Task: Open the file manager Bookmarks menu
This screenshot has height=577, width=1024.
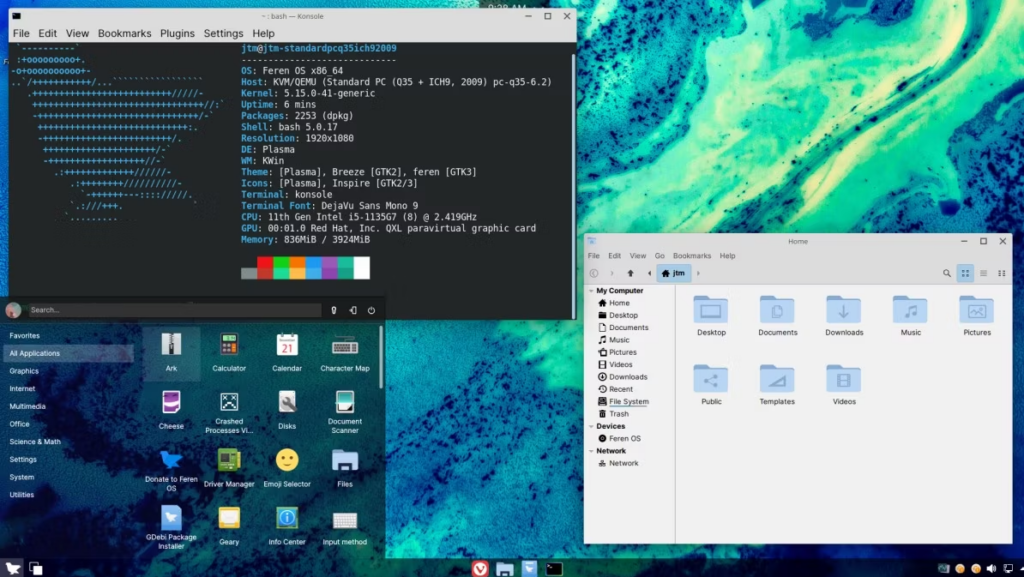Action: (x=692, y=256)
